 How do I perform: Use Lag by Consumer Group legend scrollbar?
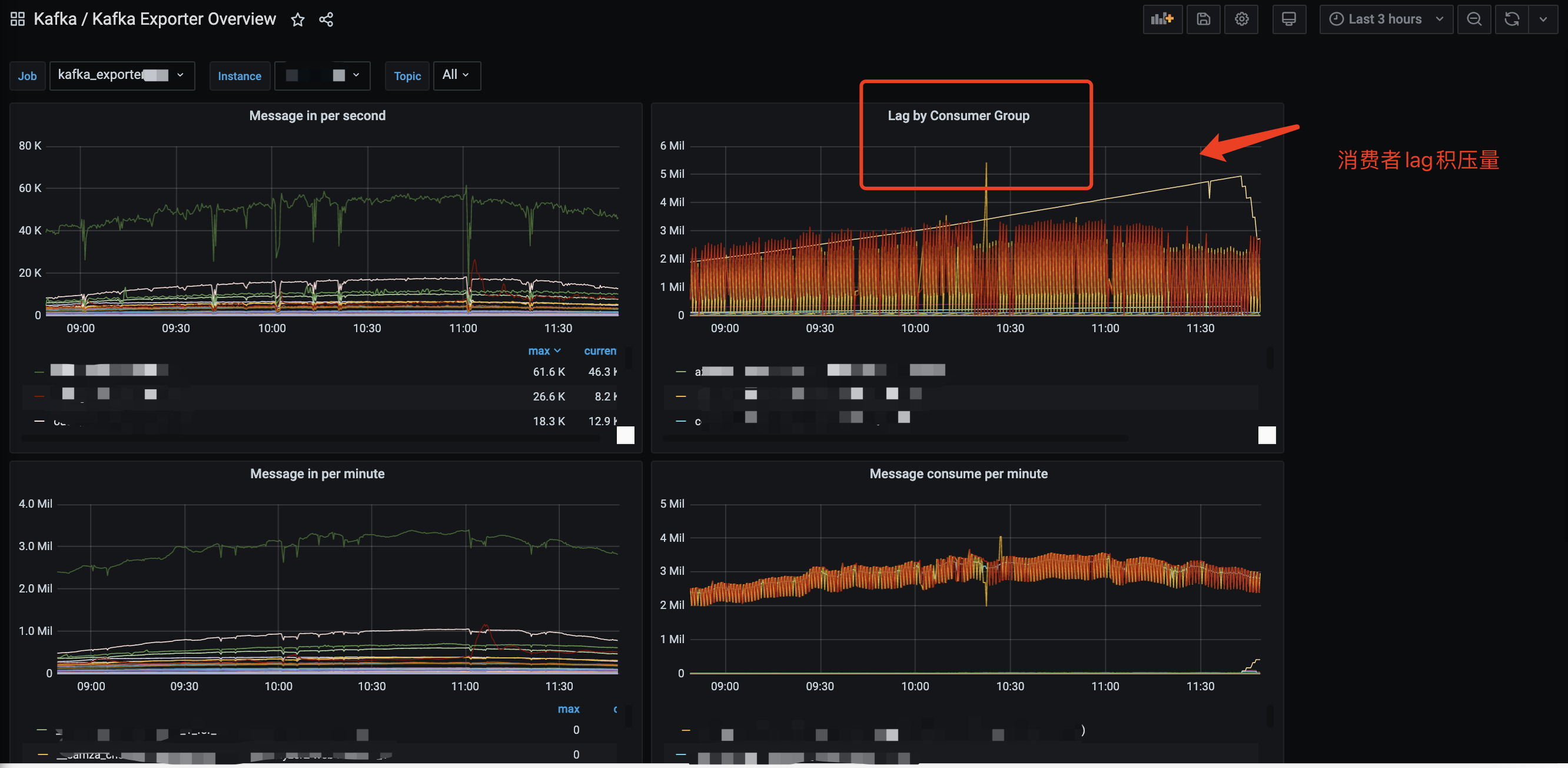coord(1270,358)
